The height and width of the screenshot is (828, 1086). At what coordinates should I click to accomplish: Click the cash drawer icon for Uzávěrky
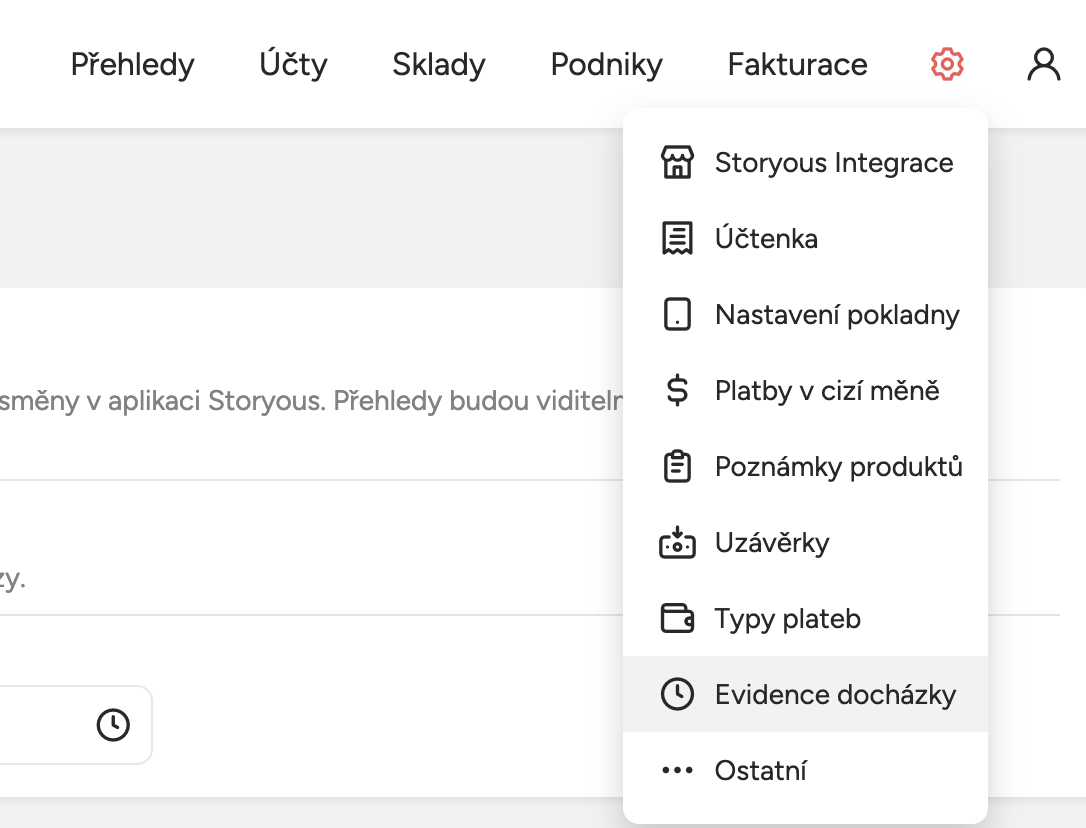pyautogui.click(x=678, y=542)
